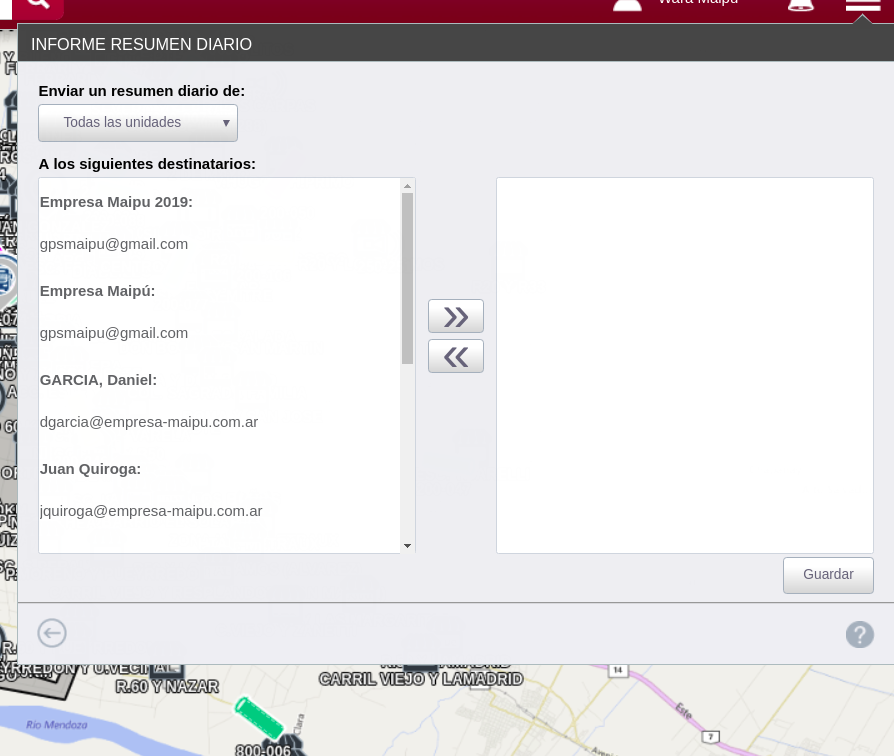Expand the 'Todas las unidades' dropdown
The image size is (894, 756).
pos(138,123)
